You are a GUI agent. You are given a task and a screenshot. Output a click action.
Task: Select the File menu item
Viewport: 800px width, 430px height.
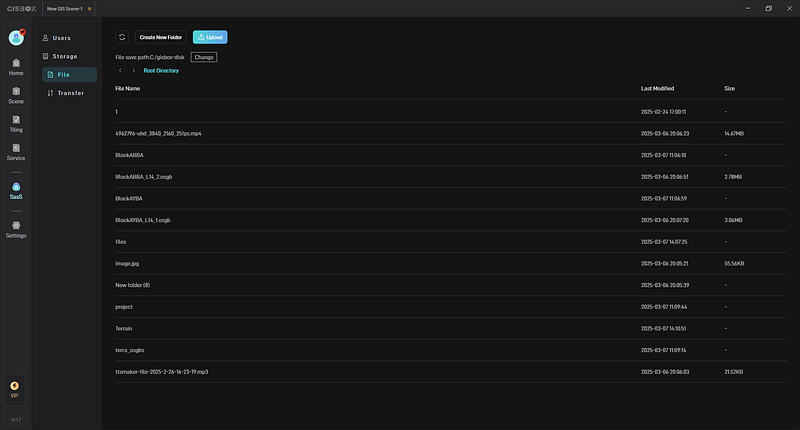(69, 74)
